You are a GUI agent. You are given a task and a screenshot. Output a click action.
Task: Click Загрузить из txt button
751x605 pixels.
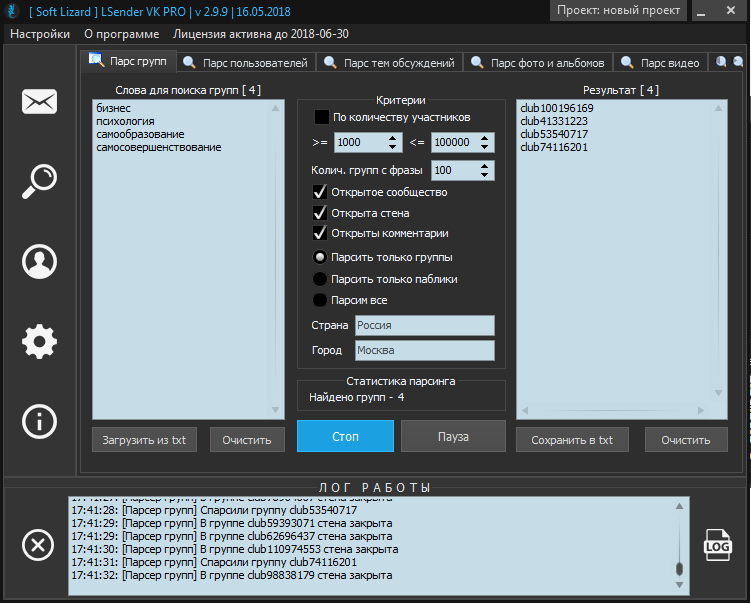(x=144, y=440)
